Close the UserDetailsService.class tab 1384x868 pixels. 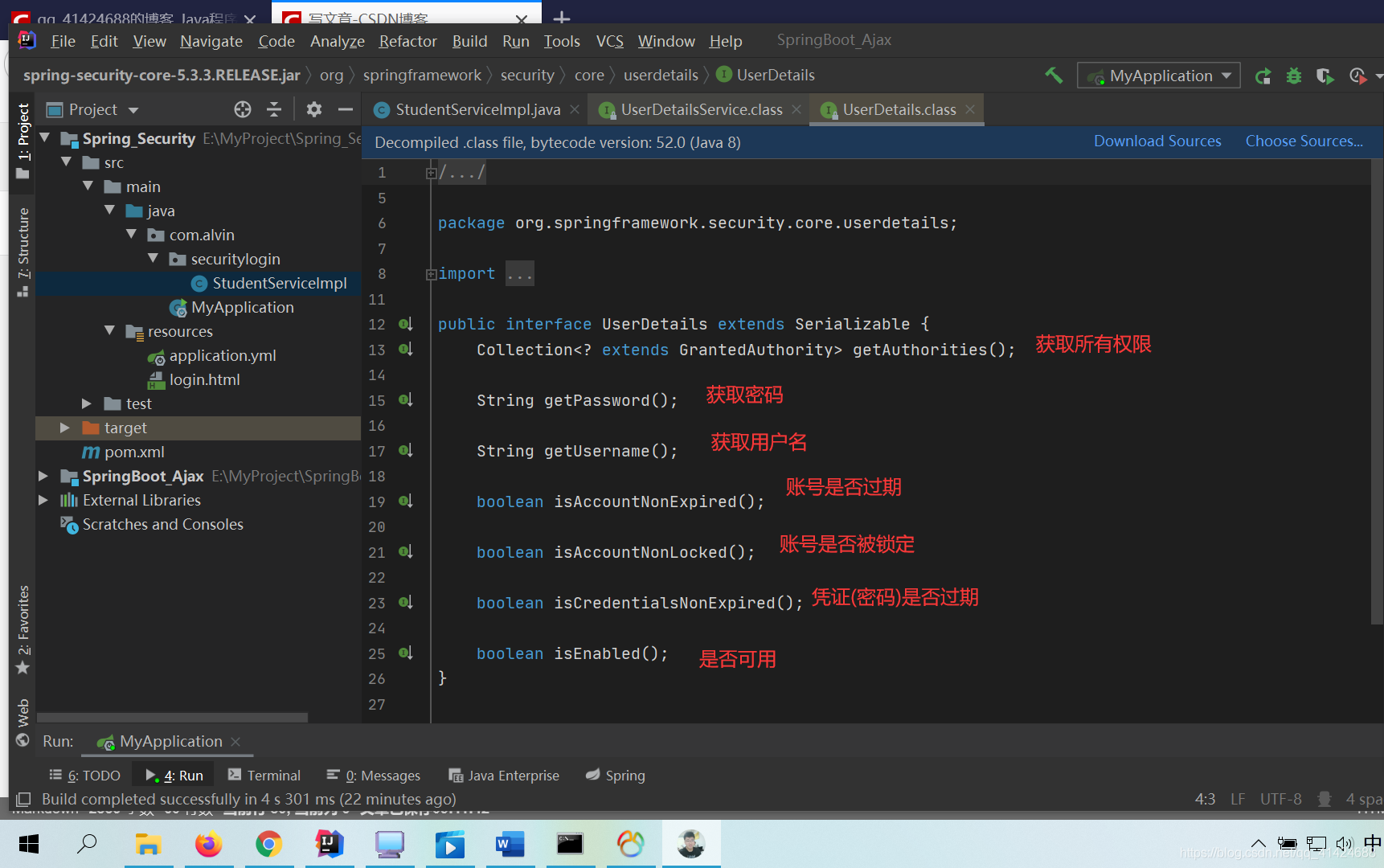coord(796,110)
